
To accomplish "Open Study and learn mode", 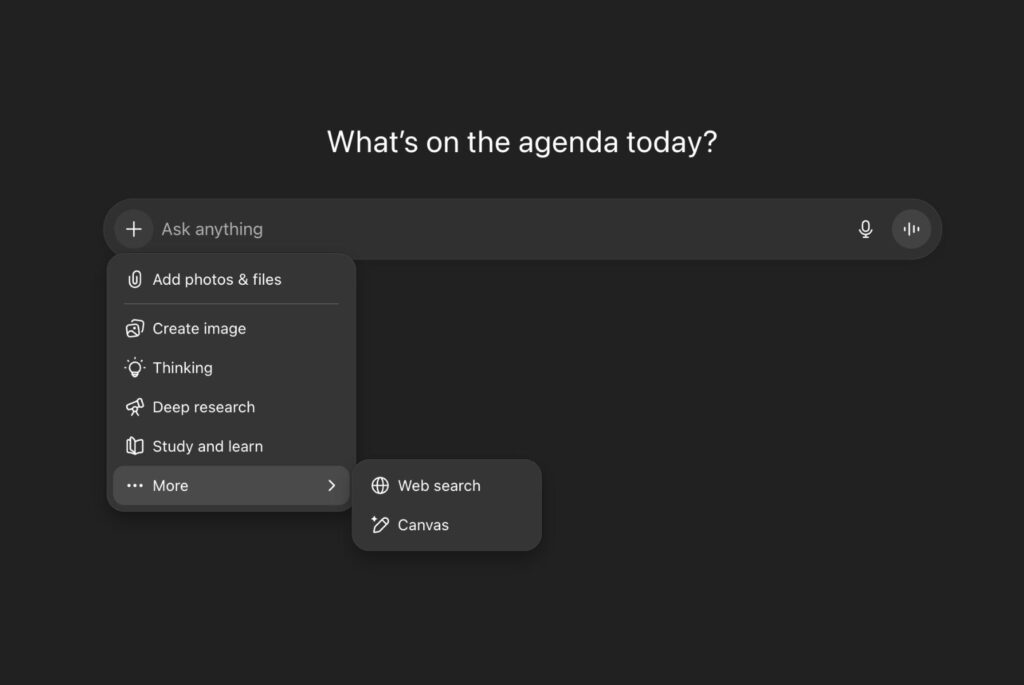I will click(207, 446).
